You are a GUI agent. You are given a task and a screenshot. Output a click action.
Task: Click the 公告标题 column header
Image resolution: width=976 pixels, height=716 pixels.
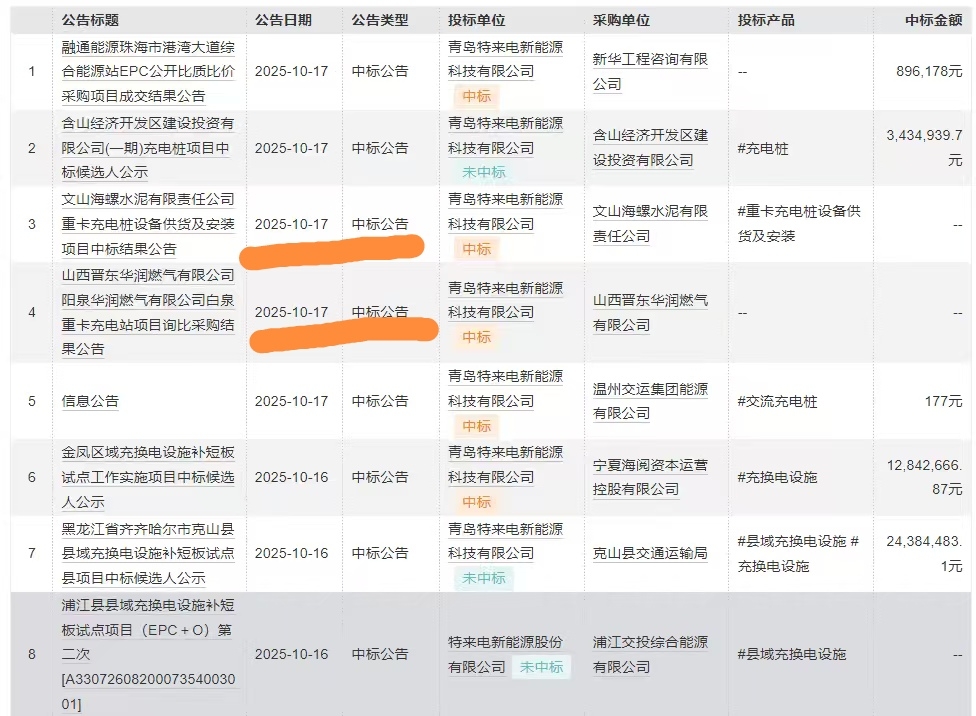coord(90,20)
